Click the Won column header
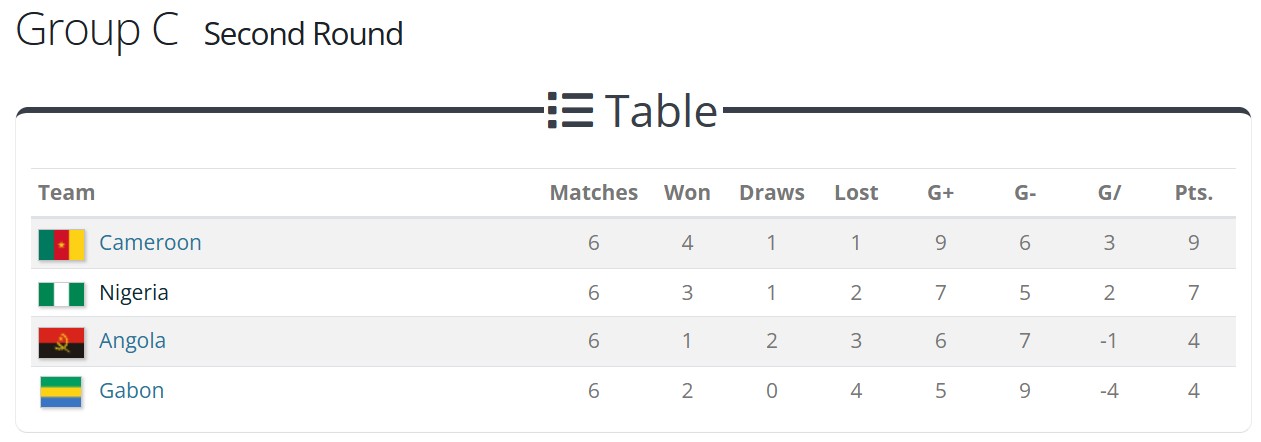This screenshot has height=442, width=1261. pos(687,193)
